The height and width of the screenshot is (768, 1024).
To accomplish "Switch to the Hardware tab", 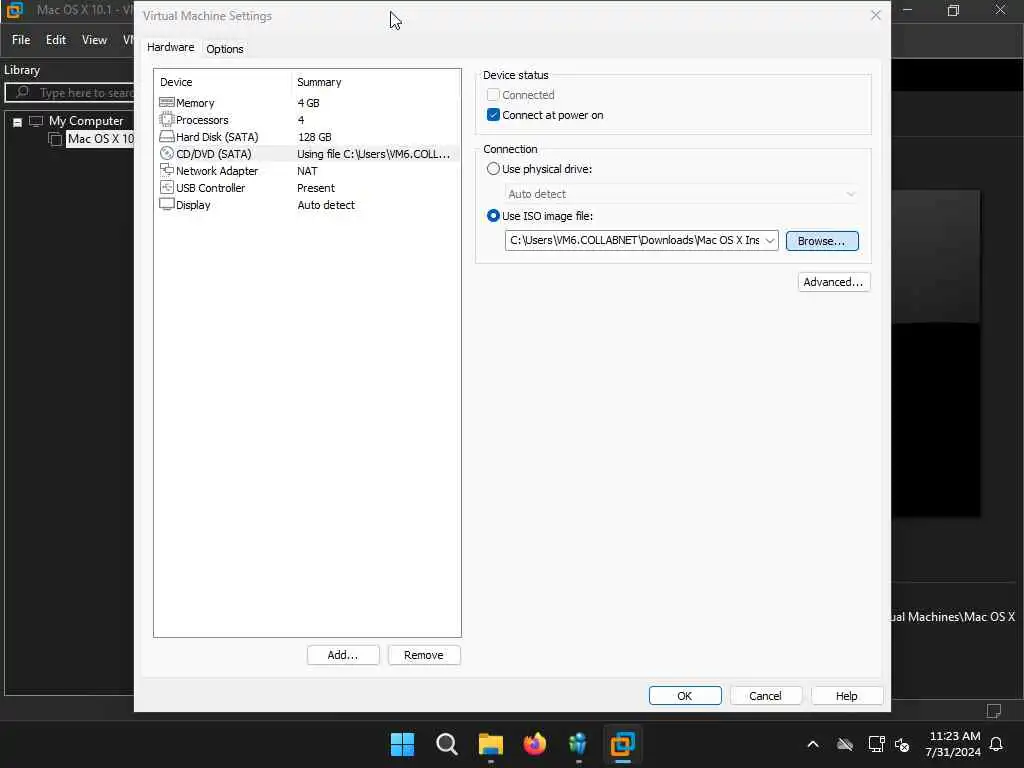I will (x=170, y=48).
